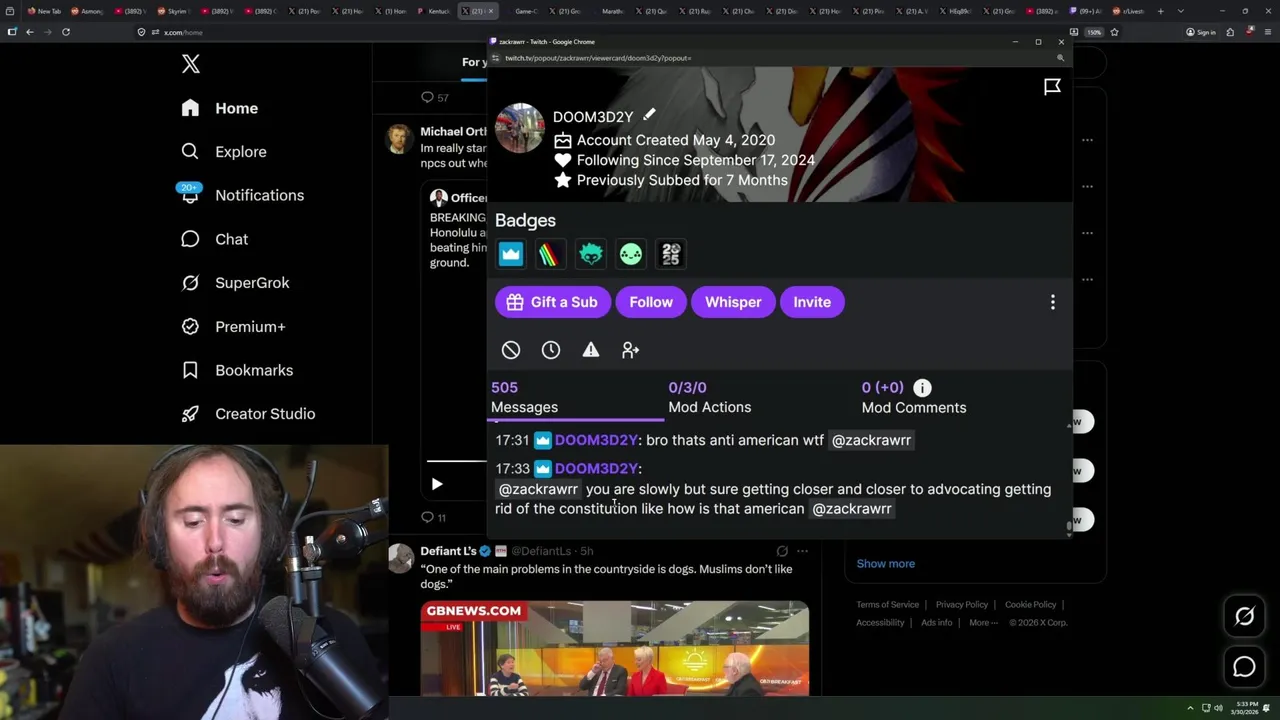Viewport: 1280px width, 720px height.
Task: Click the teal spiky creature badge
Action: tap(591, 254)
